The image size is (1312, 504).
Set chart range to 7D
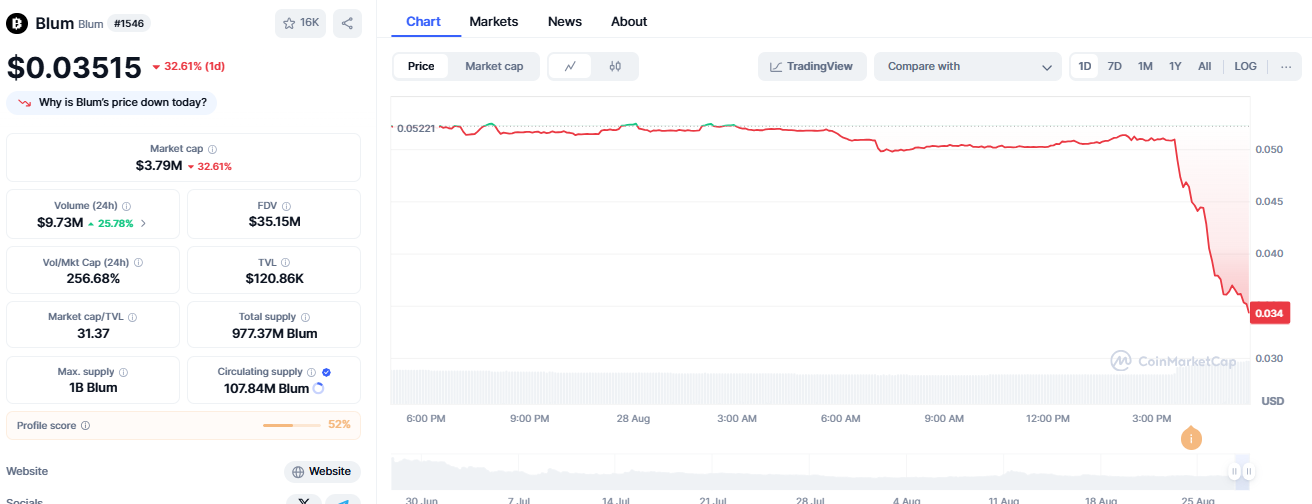pyautogui.click(x=1114, y=67)
